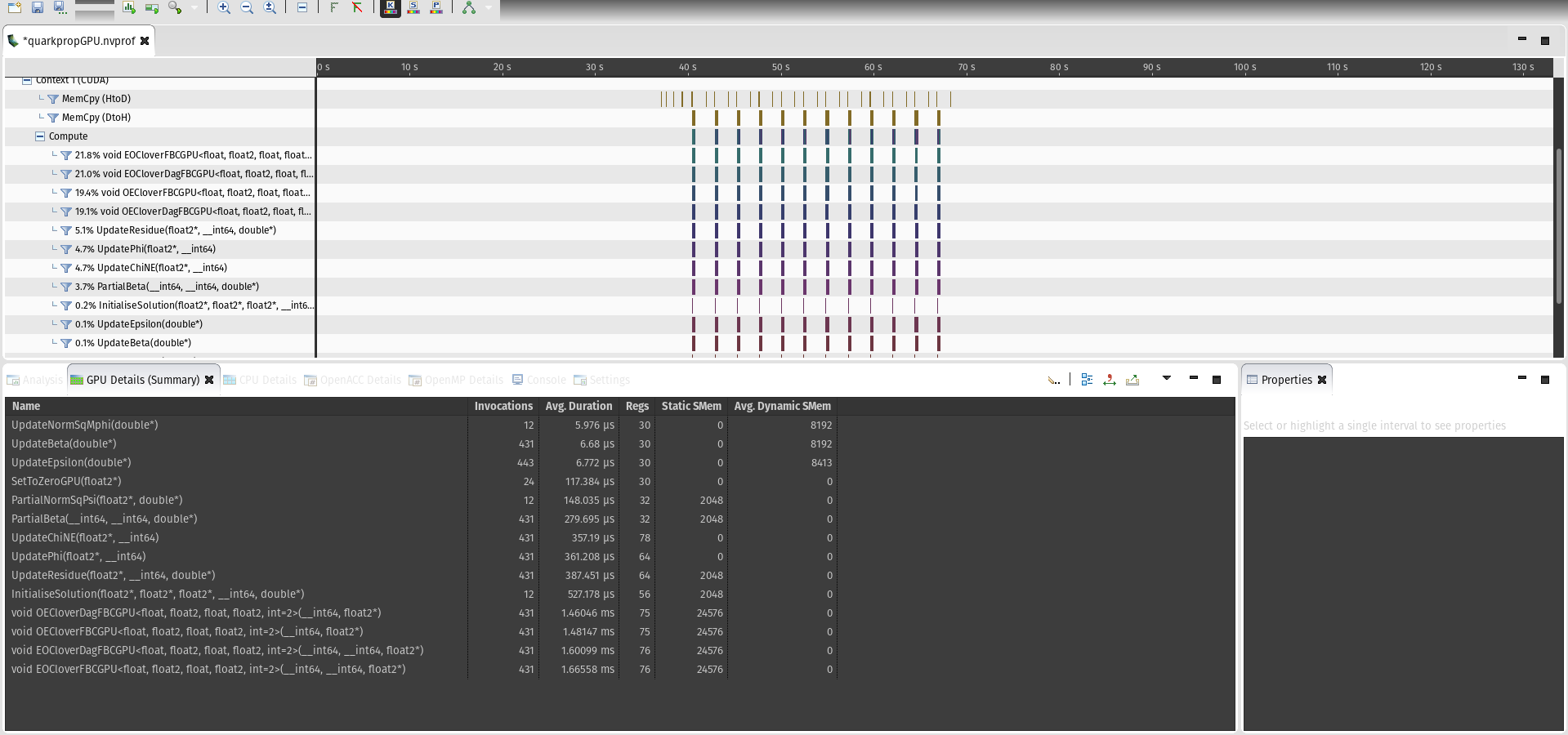Toggle the P timeline coloring button
Image resolution: width=1568 pixels, height=735 pixels.
[436, 7]
